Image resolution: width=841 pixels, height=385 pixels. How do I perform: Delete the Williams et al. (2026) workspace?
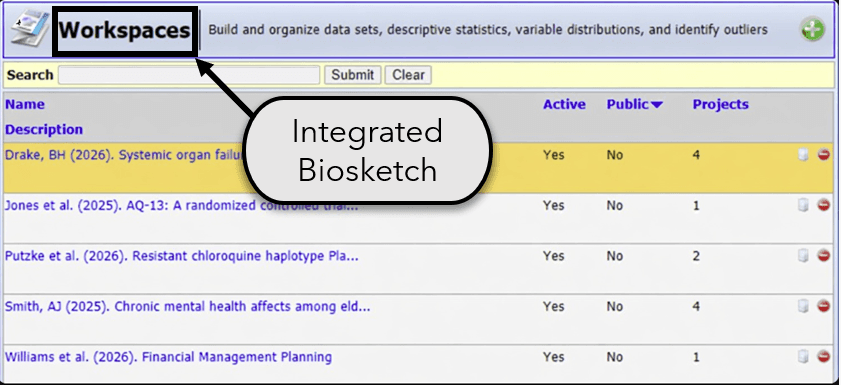823,357
